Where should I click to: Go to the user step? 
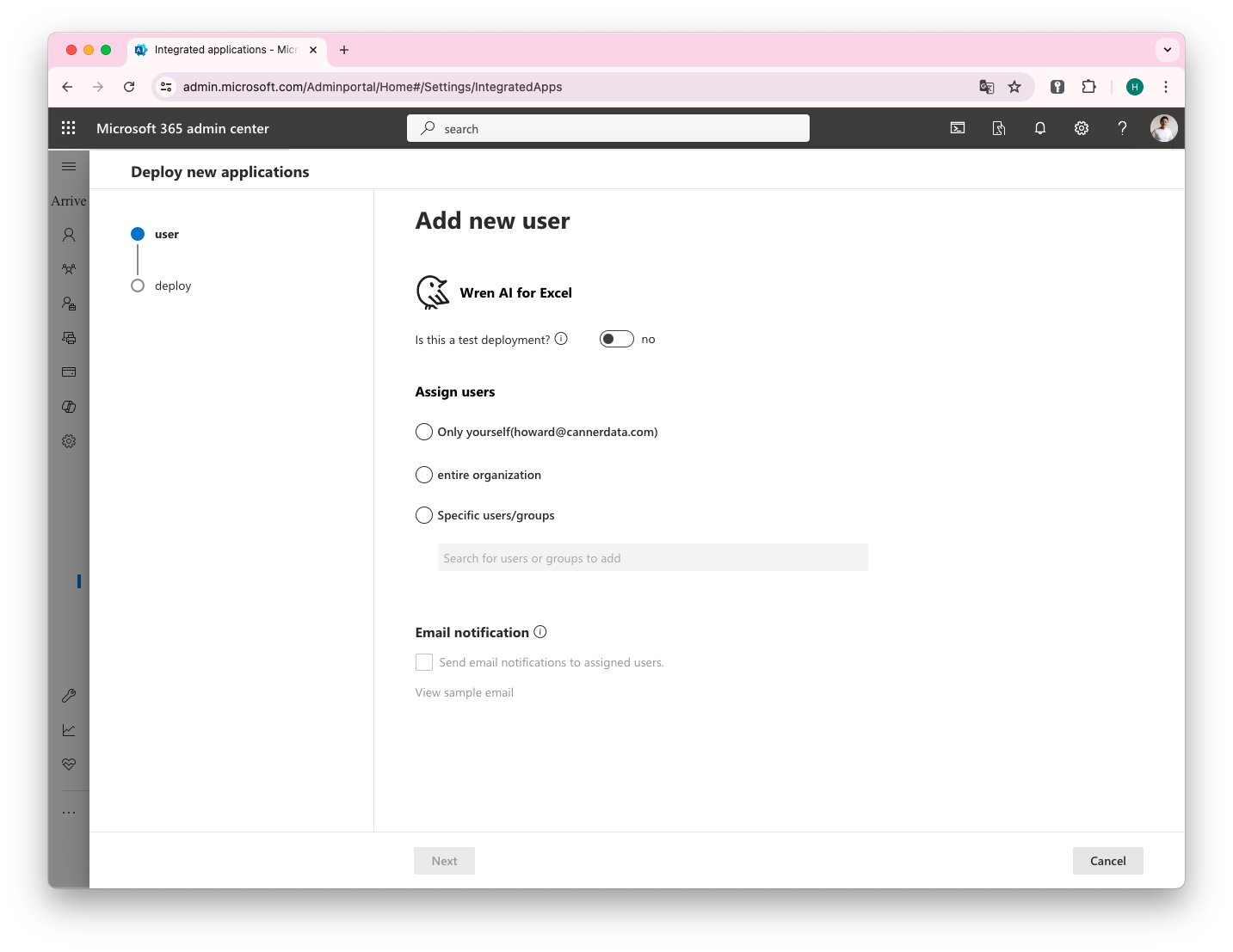pos(155,234)
